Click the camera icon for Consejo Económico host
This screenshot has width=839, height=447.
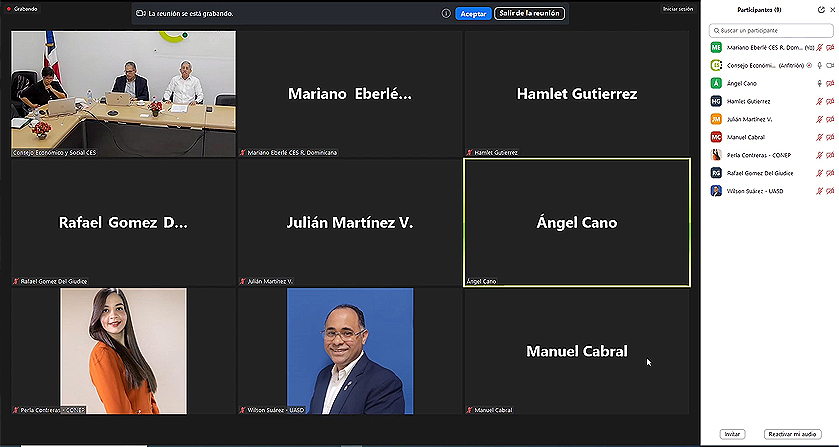pyautogui.click(x=830, y=65)
